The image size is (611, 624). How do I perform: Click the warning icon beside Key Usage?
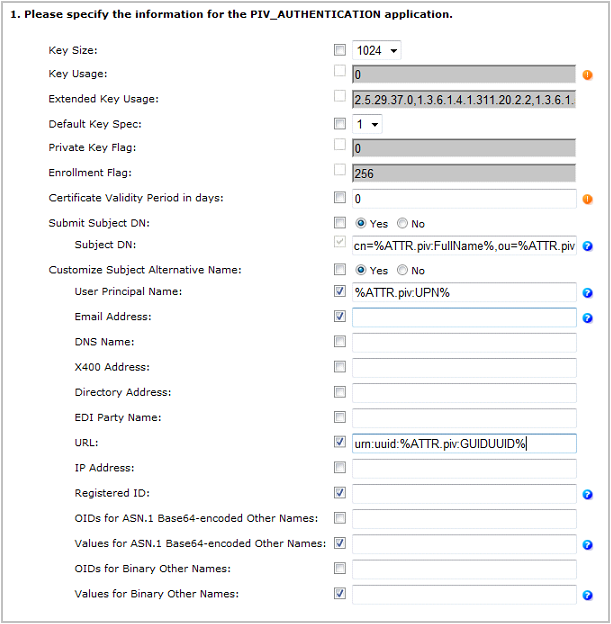tap(588, 75)
